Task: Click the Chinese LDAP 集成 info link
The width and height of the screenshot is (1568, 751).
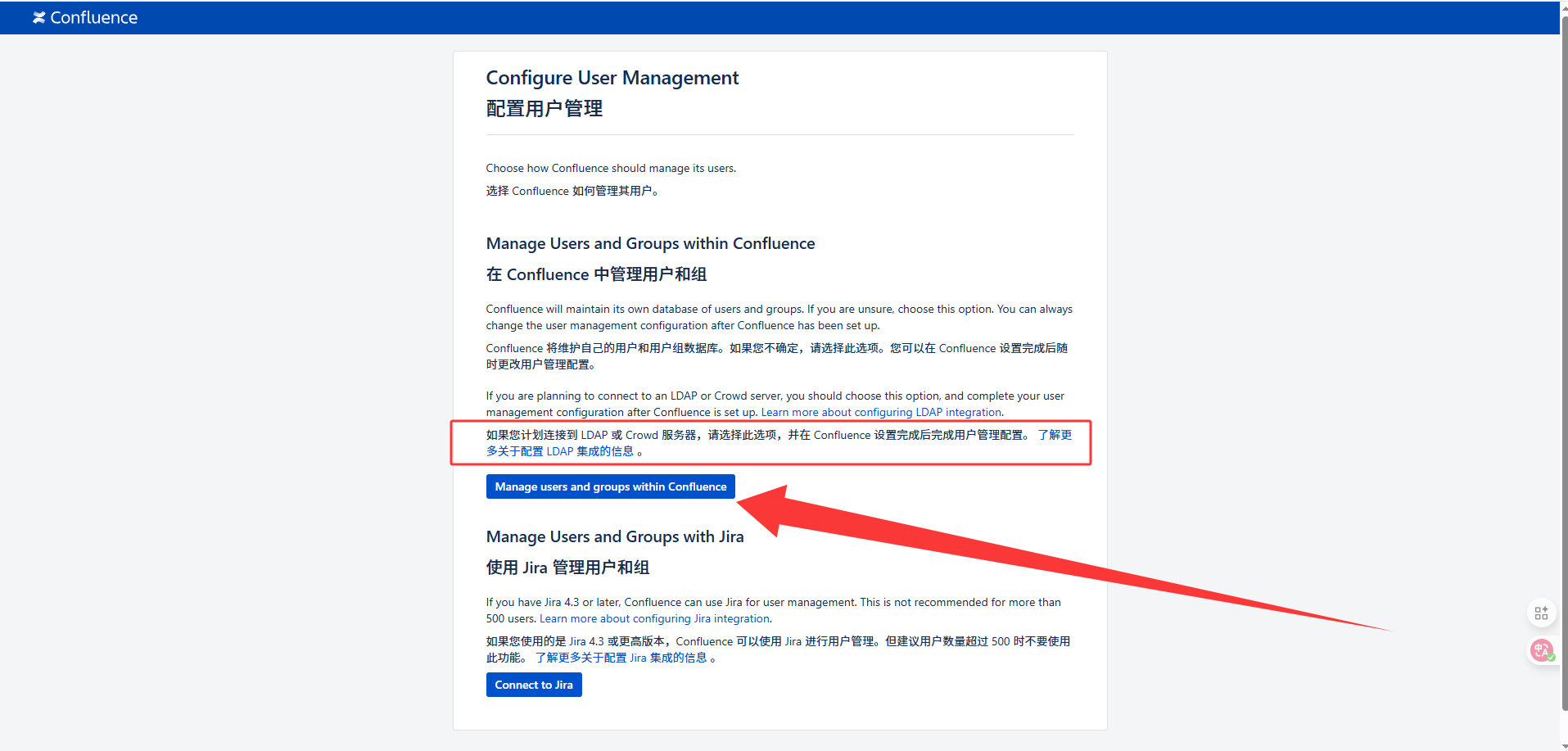Action: 560,451
